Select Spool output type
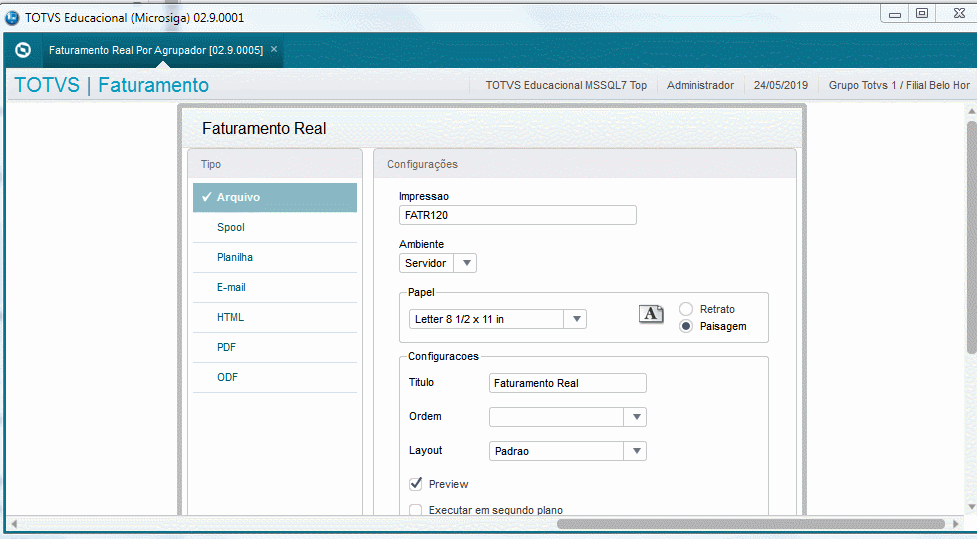The height and width of the screenshot is (539, 977). [275, 227]
